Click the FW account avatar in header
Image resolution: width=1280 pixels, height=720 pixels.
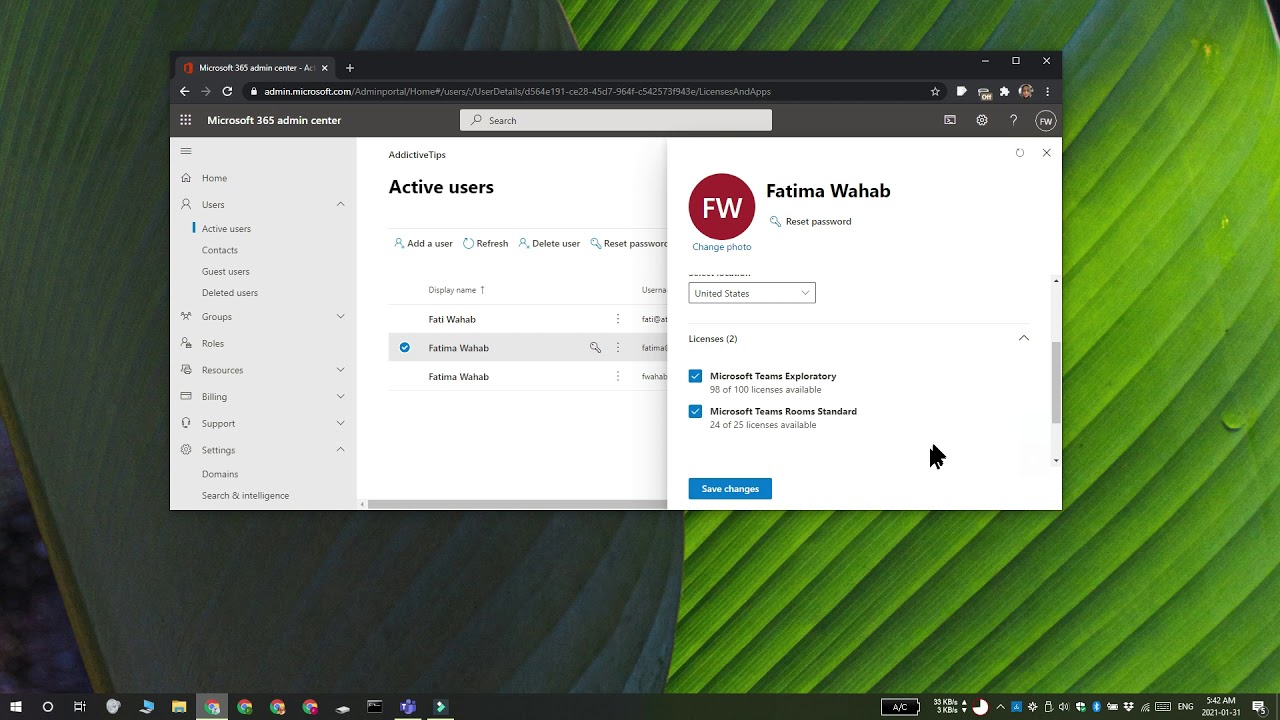click(1046, 121)
